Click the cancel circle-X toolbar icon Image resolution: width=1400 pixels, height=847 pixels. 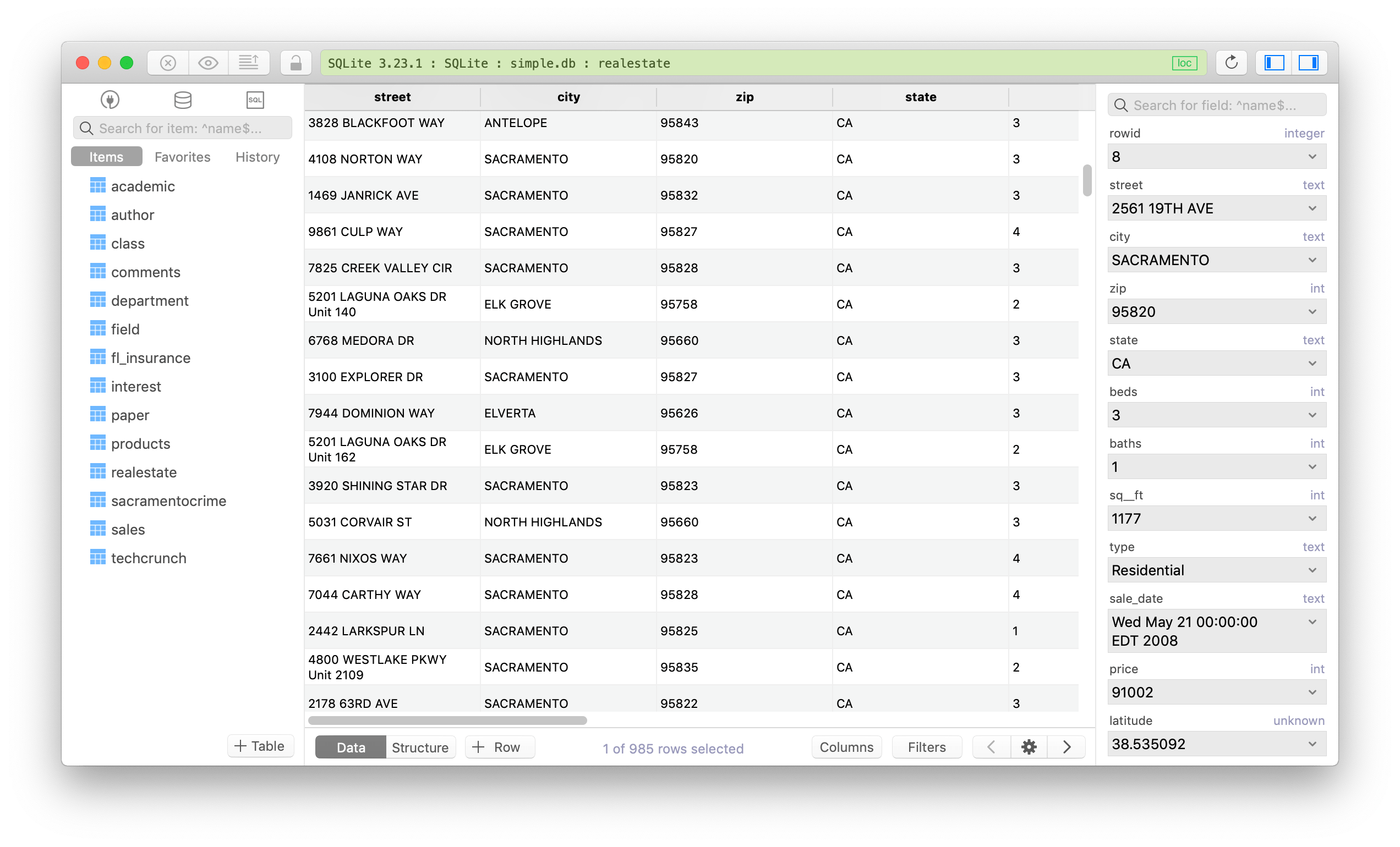168,63
